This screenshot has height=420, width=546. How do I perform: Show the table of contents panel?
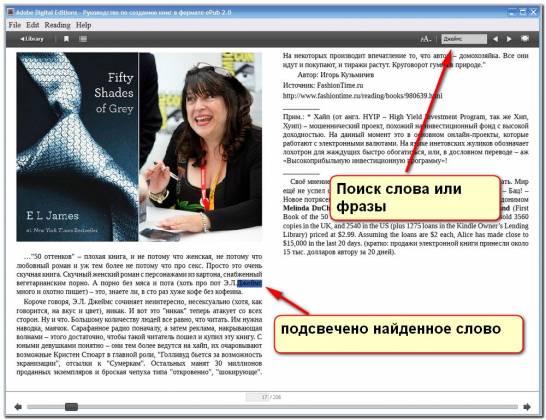(x=83, y=39)
